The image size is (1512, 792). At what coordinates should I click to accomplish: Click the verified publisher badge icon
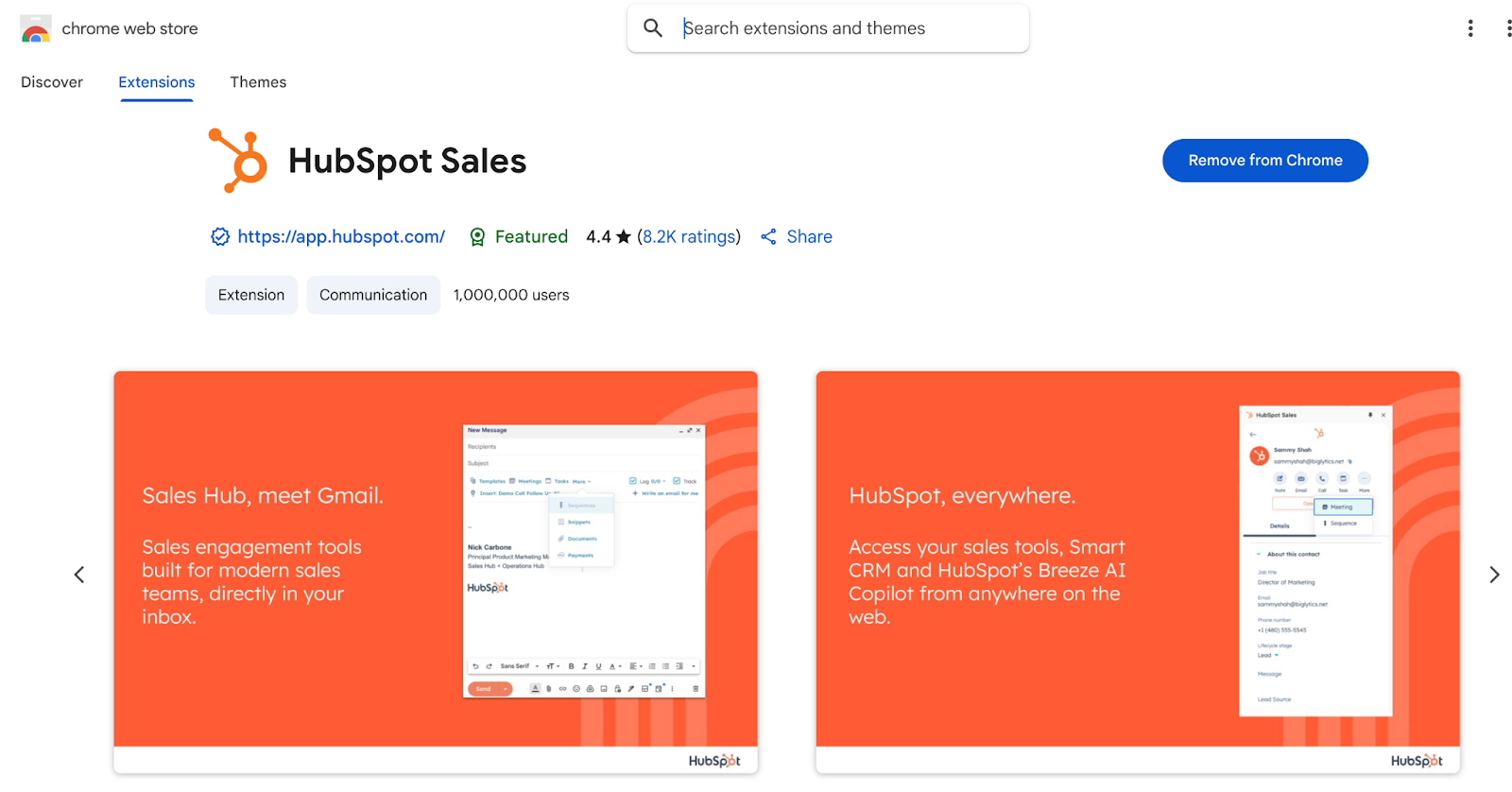[220, 237]
